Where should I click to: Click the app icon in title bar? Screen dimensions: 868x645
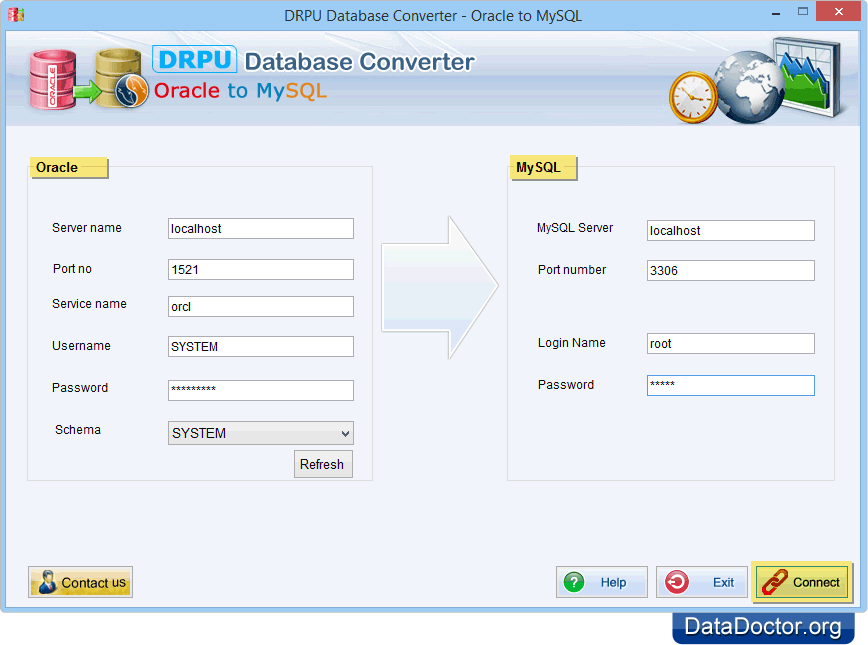pos(16,14)
